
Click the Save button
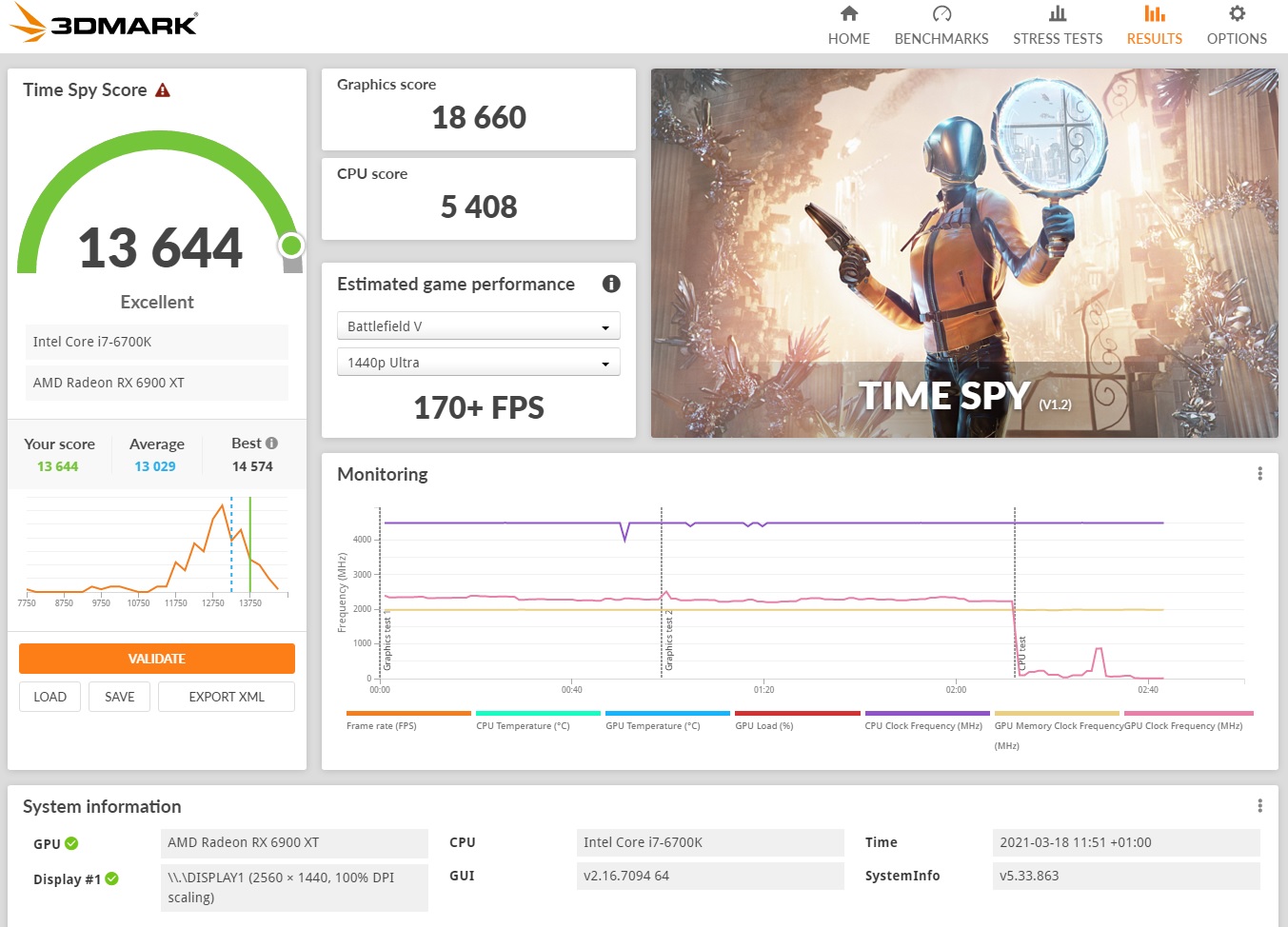119,697
